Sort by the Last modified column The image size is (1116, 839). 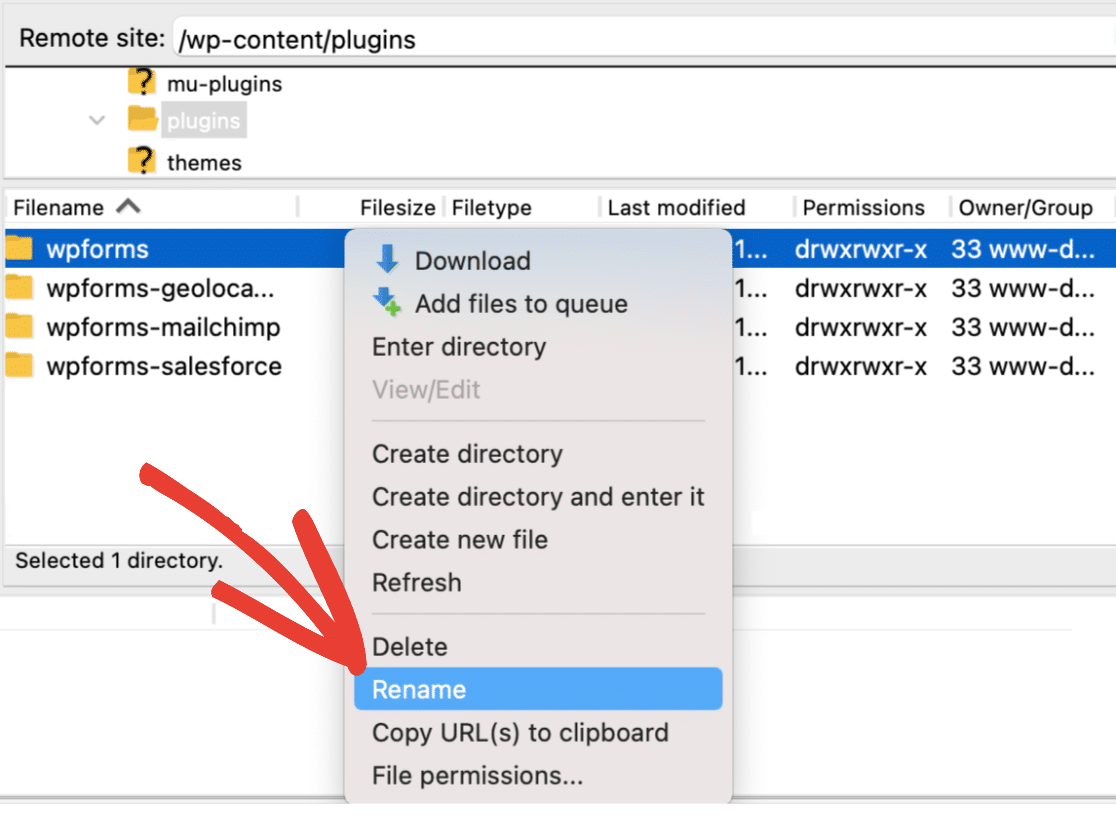tap(677, 208)
